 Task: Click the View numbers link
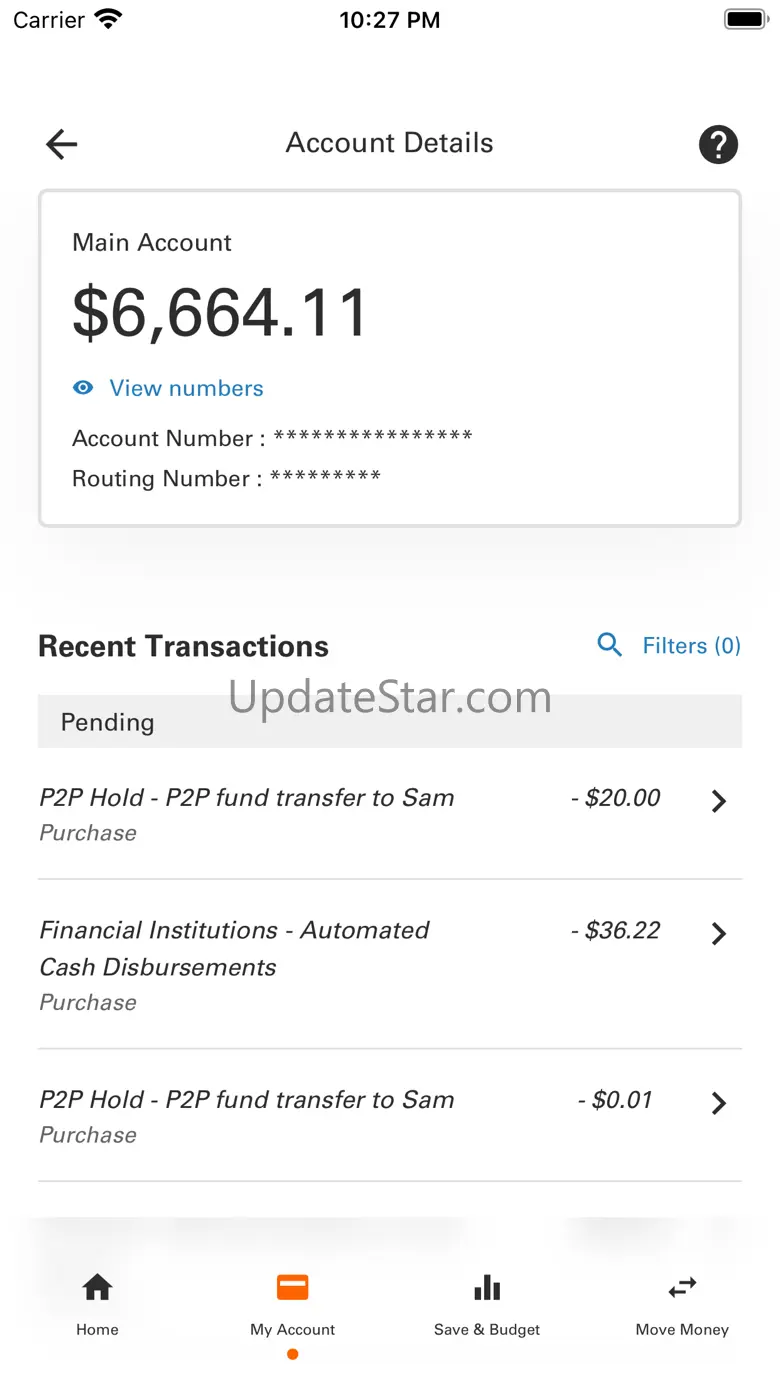186,388
